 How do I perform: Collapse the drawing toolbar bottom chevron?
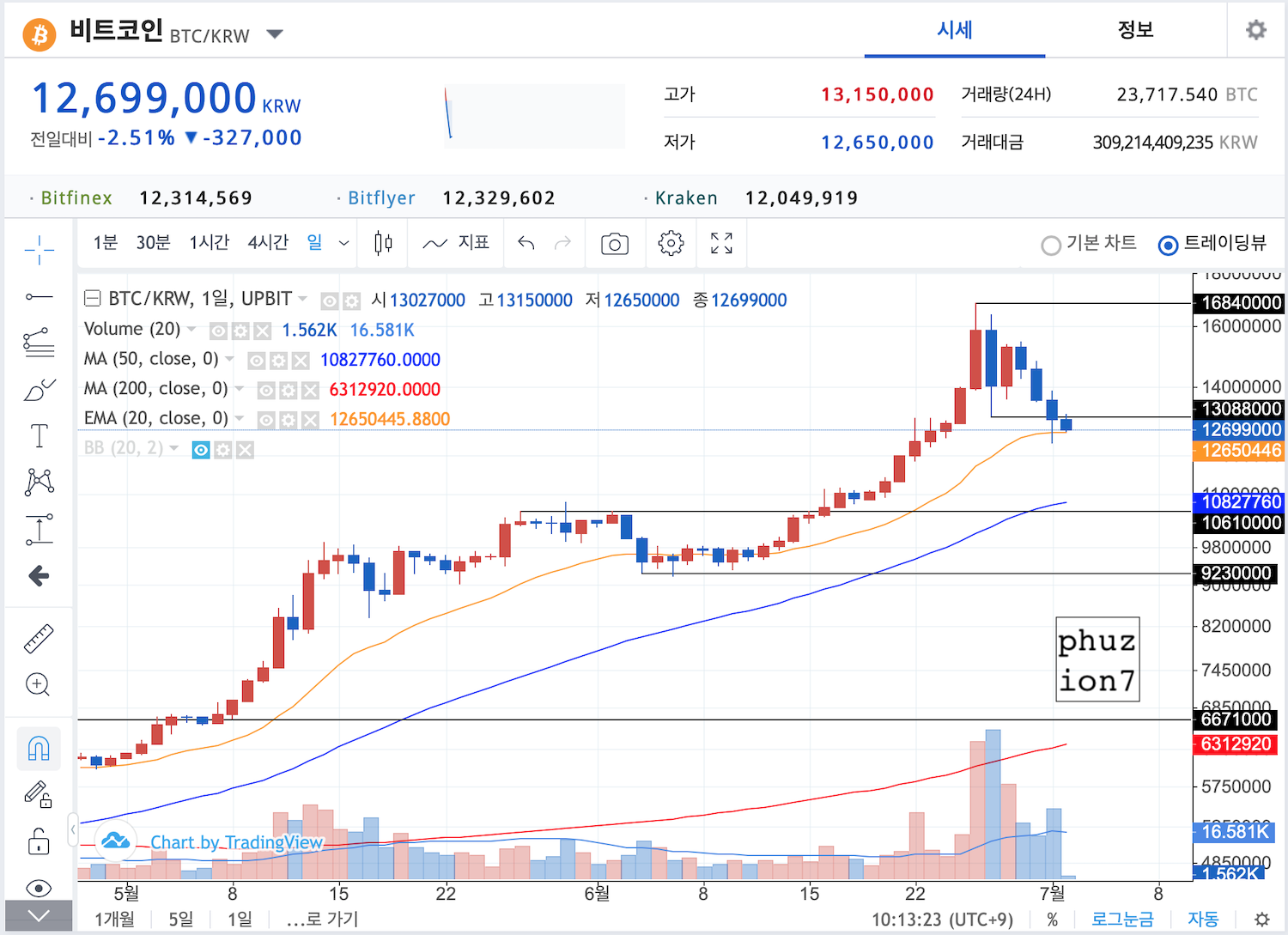(39, 915)
